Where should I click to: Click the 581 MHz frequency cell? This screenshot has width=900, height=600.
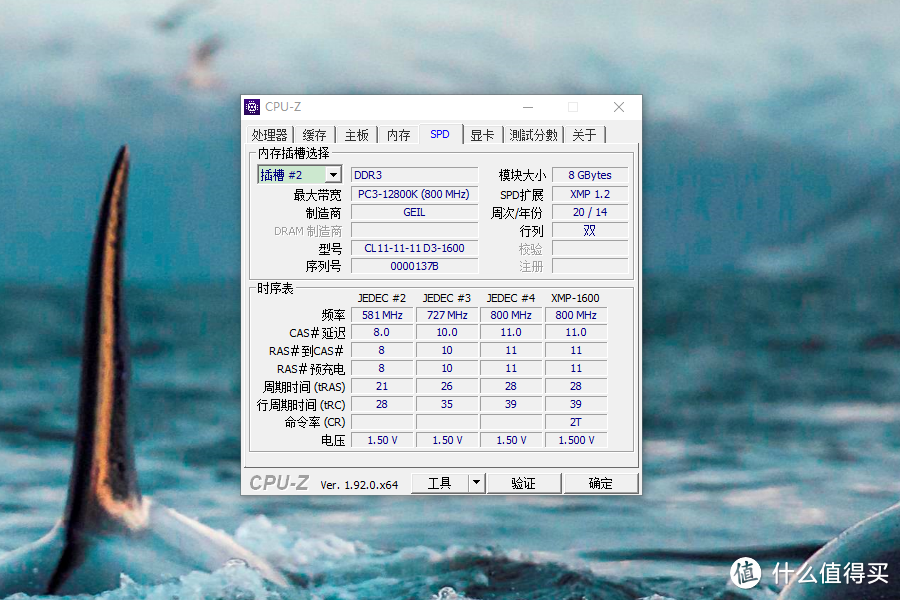[x=382, y=315]
